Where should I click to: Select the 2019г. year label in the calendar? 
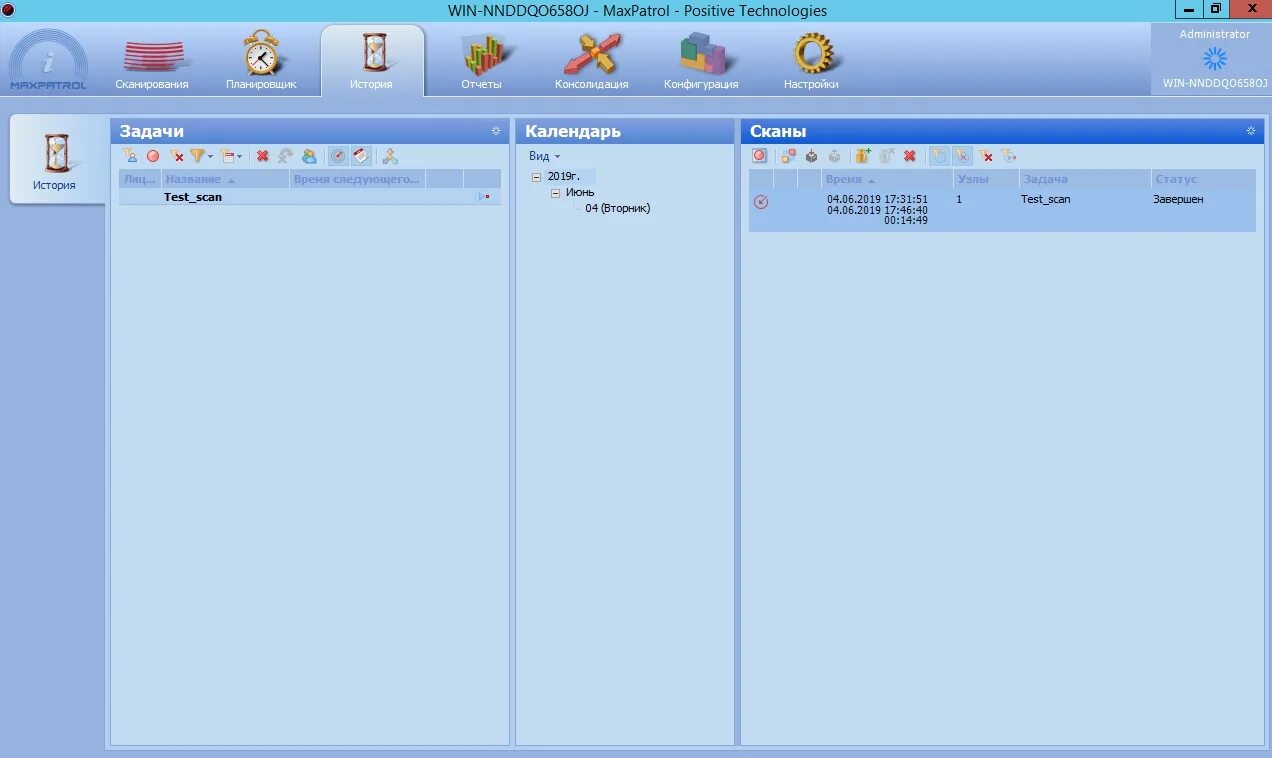click(562, 176)
